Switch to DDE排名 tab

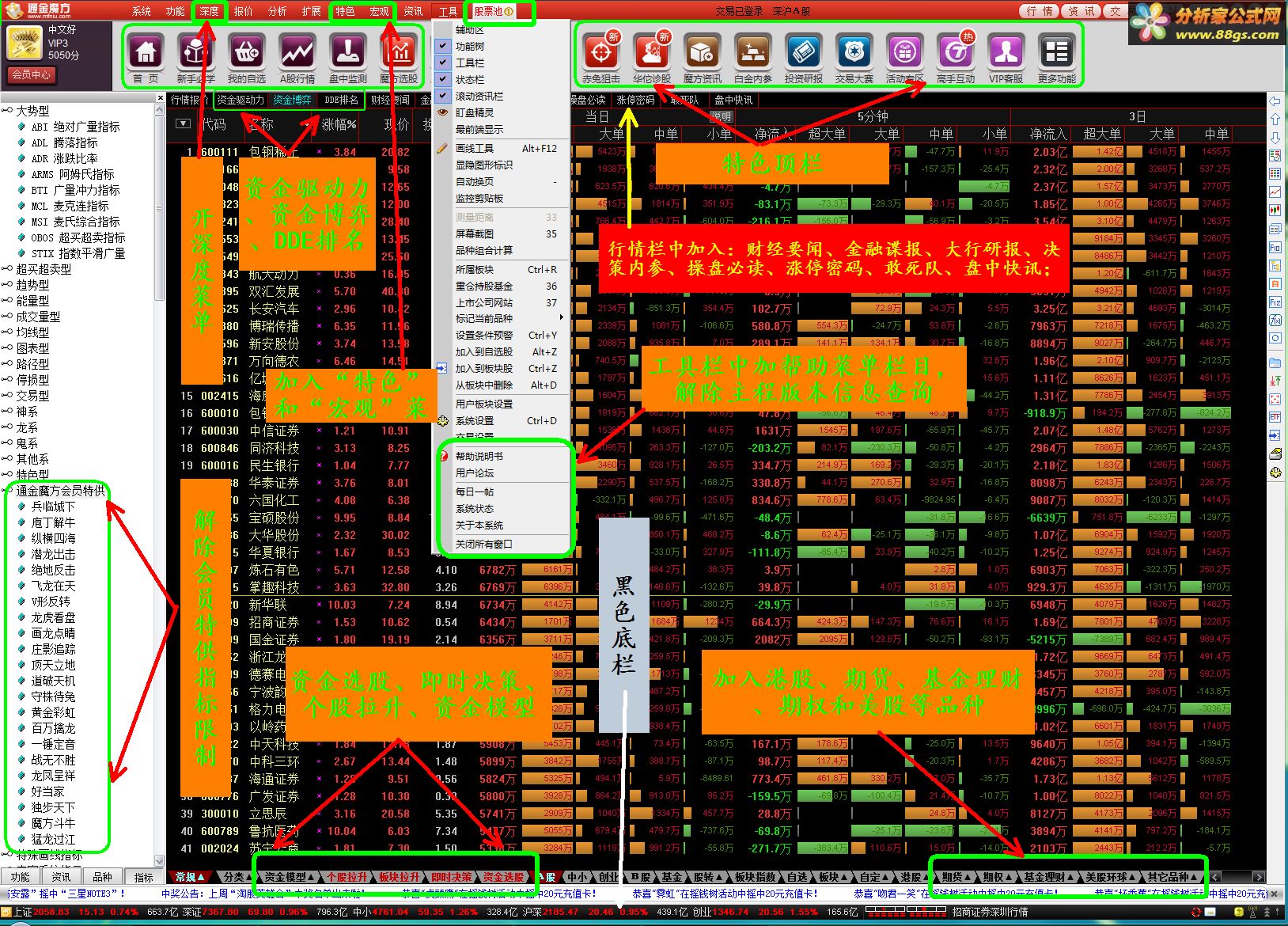342,101
